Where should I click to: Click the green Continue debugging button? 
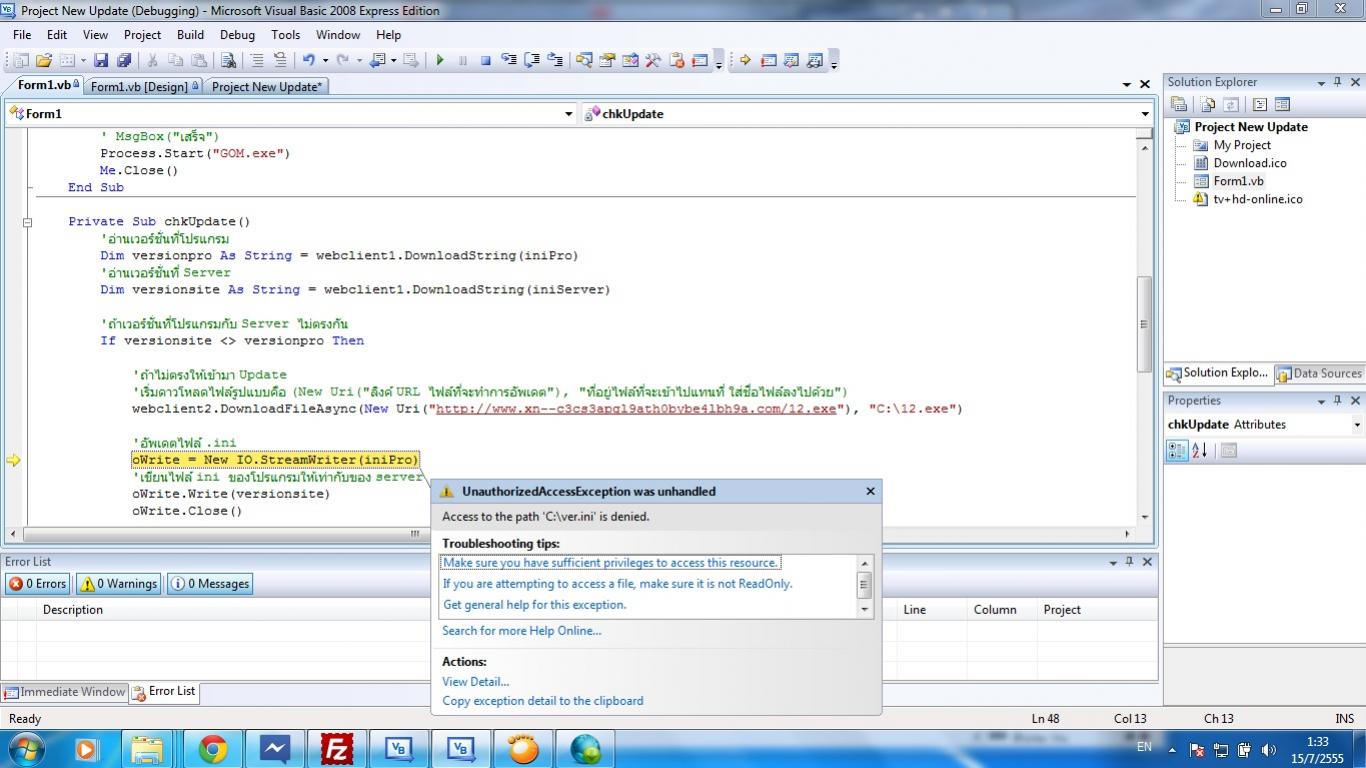[440, 60]
